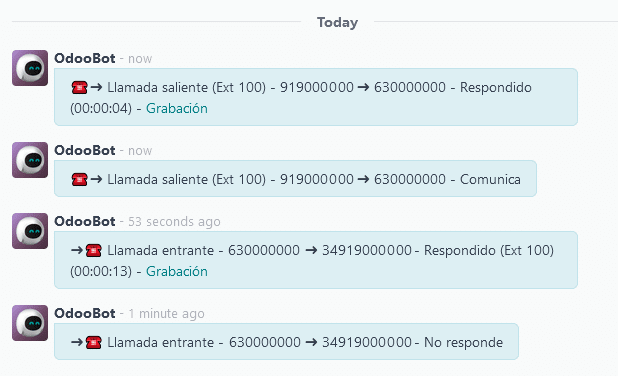Click red phone icon in incoming Respondido message
The image size is (618, 376).
[x=93, y=250]
